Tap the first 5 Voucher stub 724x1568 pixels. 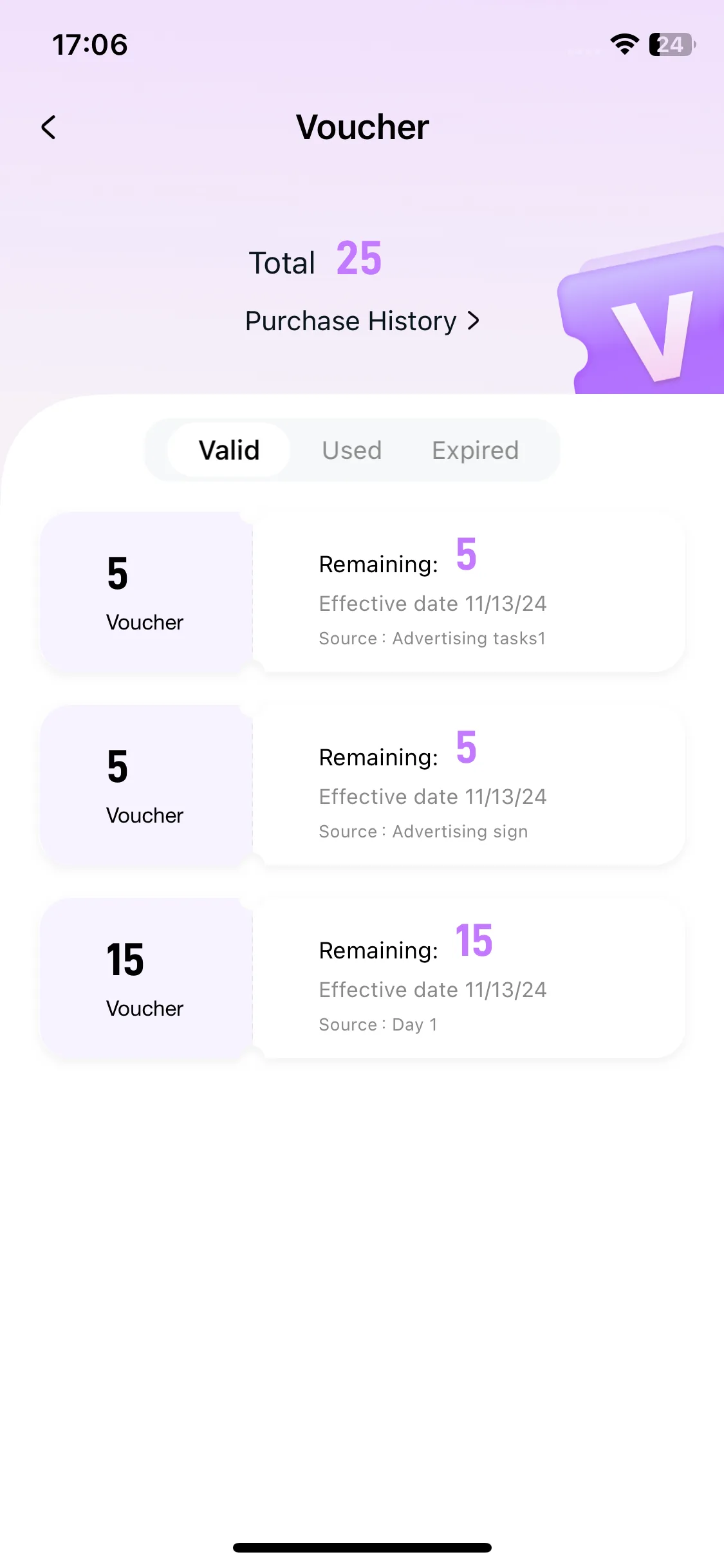coord(146,592)
